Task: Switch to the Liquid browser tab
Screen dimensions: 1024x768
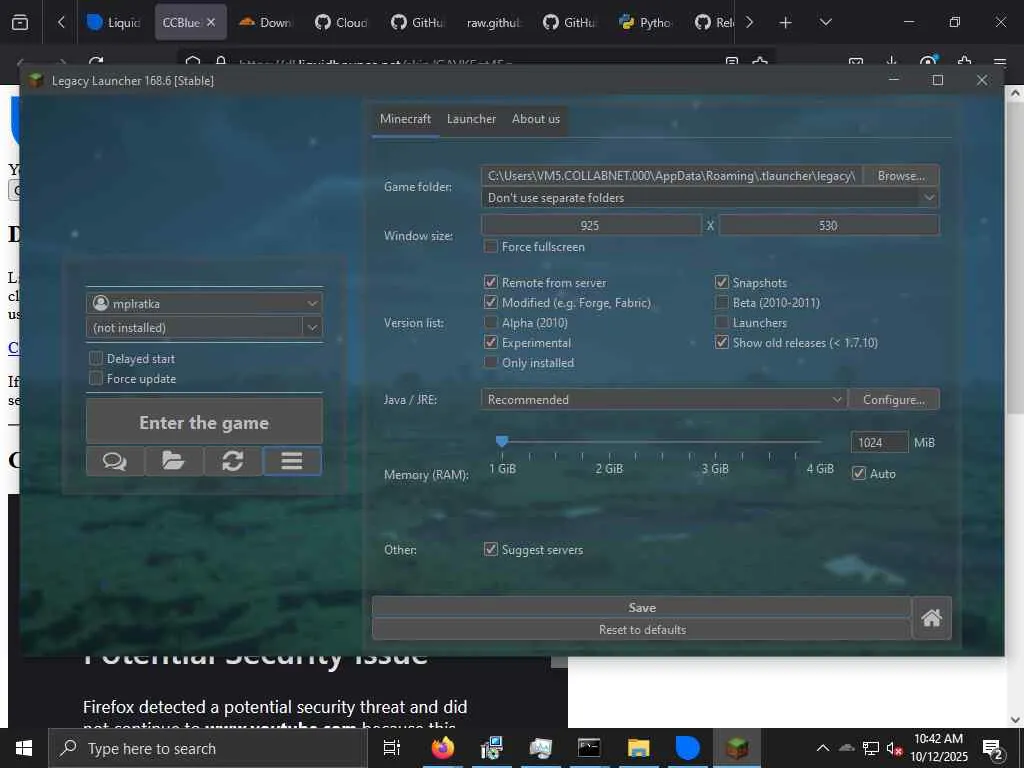Action: point(115,22)
